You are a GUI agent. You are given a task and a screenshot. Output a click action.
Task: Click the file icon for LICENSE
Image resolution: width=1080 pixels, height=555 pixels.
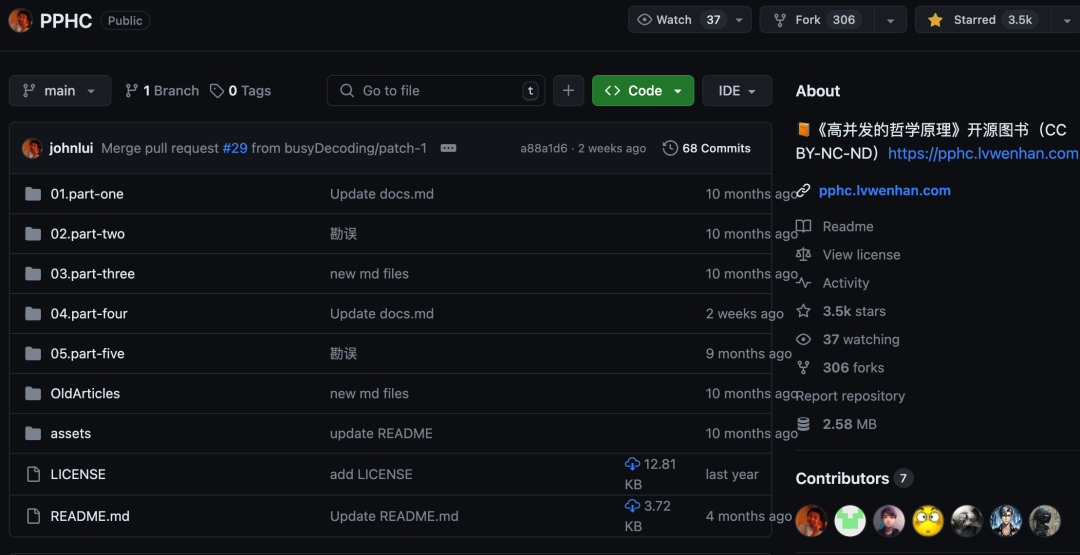pos(32,474)
